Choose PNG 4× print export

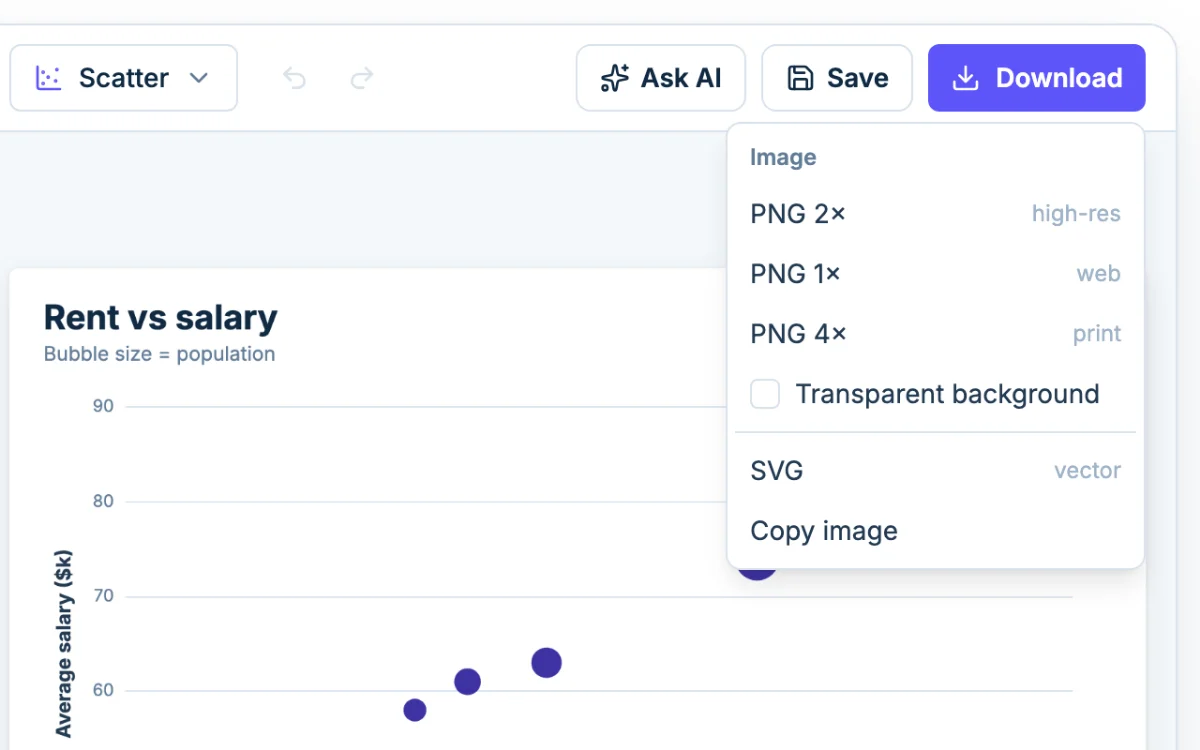click(935, 334)
